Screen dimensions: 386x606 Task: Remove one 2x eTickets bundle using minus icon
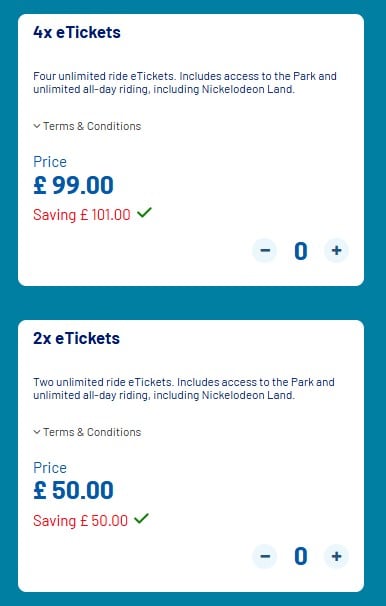click(x=265, y=556)
